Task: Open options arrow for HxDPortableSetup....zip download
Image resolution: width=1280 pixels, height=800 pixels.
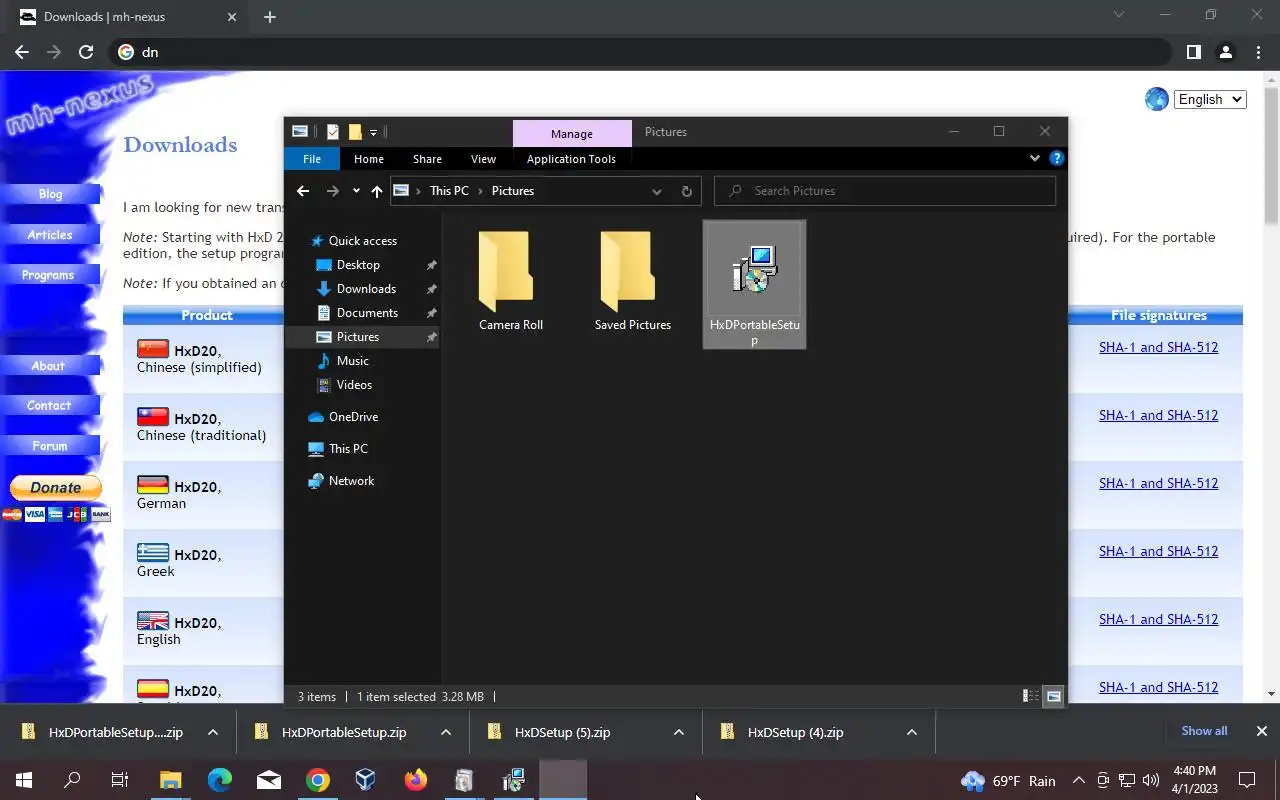Action: 213,732
